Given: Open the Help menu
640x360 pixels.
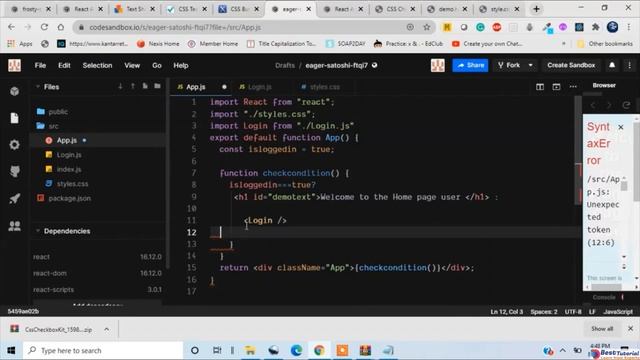Looking at the screenshot, I should click(x=181, y=65).
